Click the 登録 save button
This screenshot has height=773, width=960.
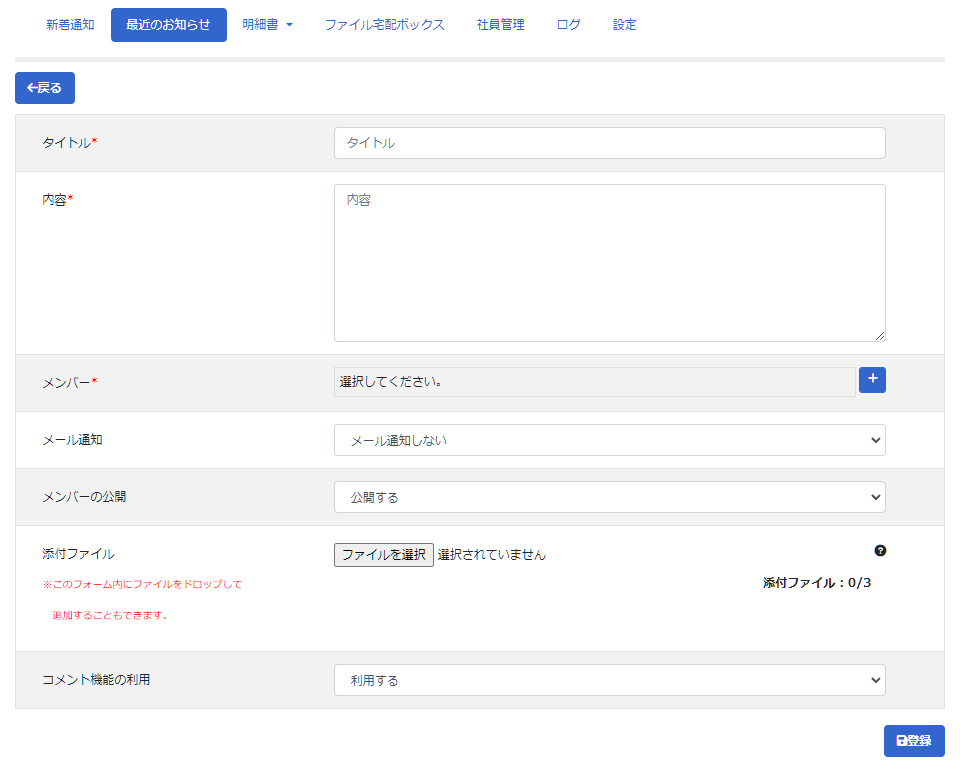914,741
